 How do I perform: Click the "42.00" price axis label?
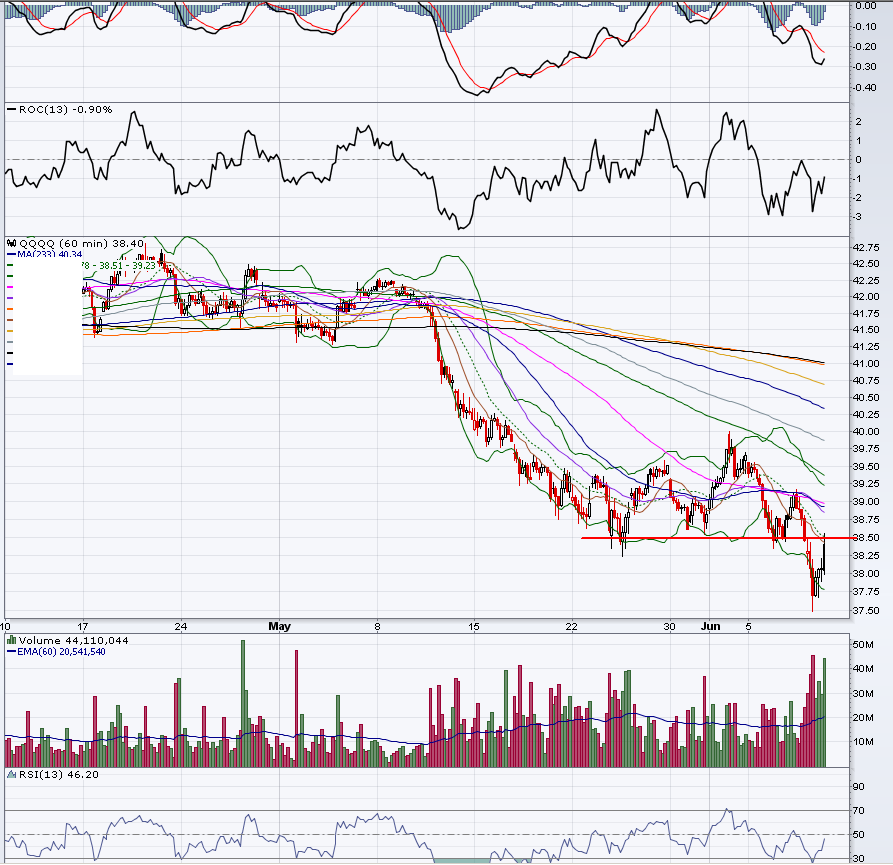click(x=866, y=297)
